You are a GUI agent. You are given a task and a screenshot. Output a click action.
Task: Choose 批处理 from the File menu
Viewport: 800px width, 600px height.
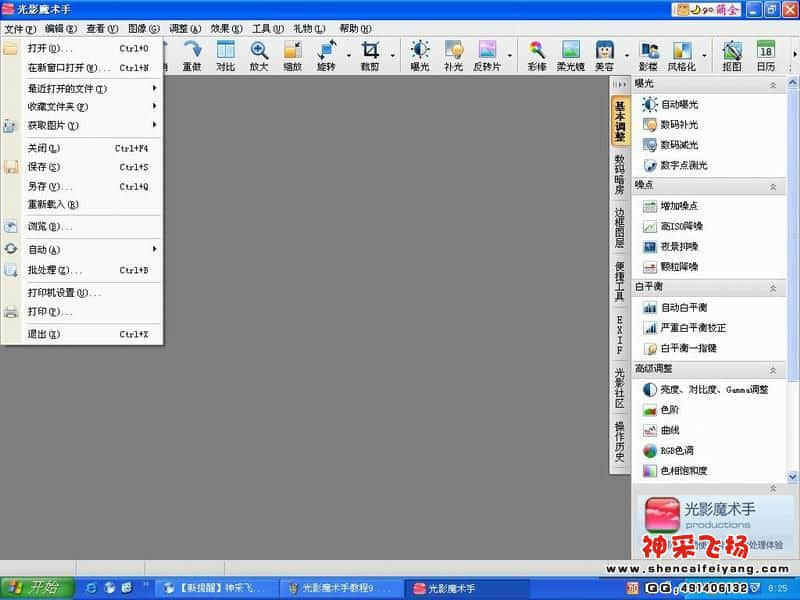(55, 270)
